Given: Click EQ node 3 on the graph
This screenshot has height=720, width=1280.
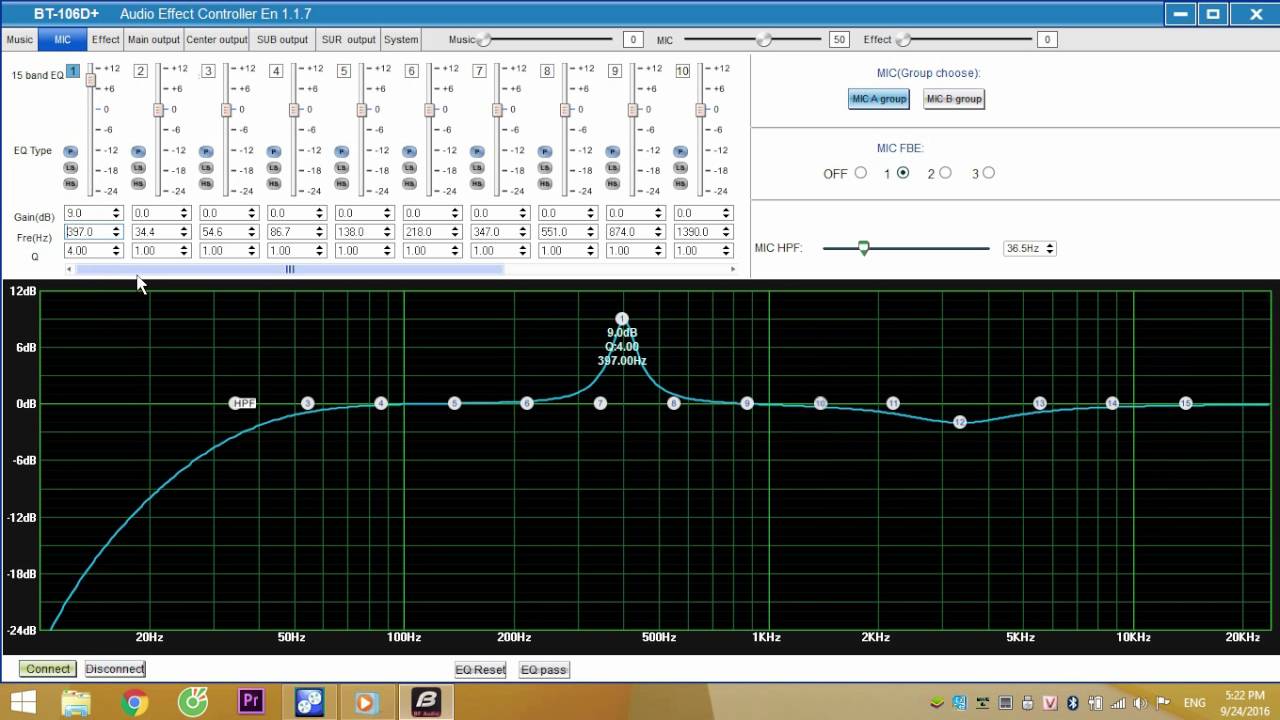Looking at the screenshot, I should (308, 403).
